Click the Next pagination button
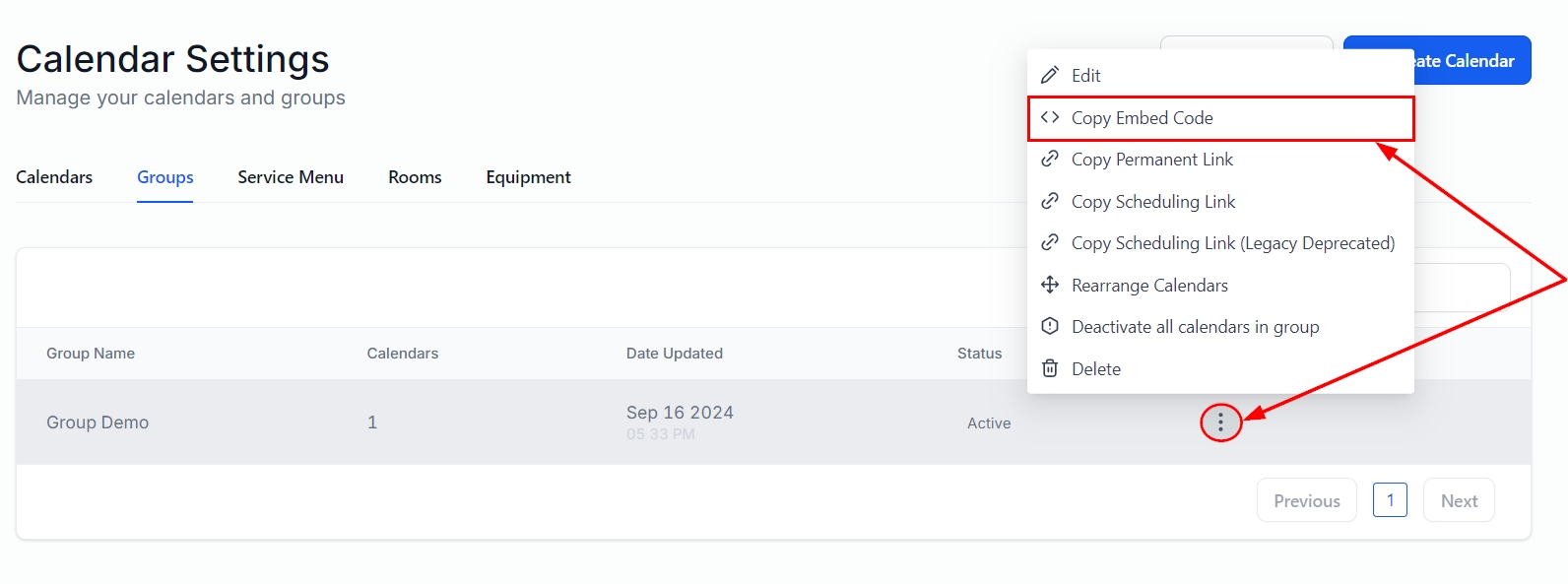Image resolution: width=1568 pixels, height=584 pixels. tap(1459, 500)
